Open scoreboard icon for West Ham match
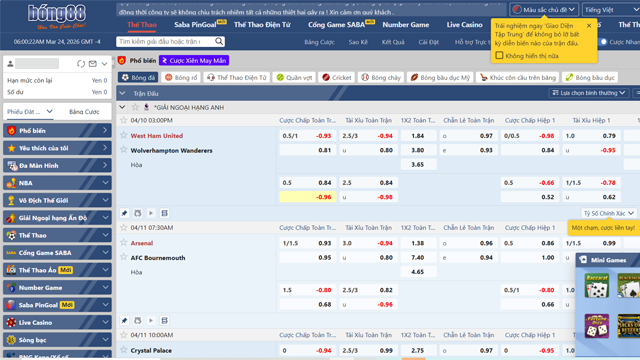 coord(164,213)
